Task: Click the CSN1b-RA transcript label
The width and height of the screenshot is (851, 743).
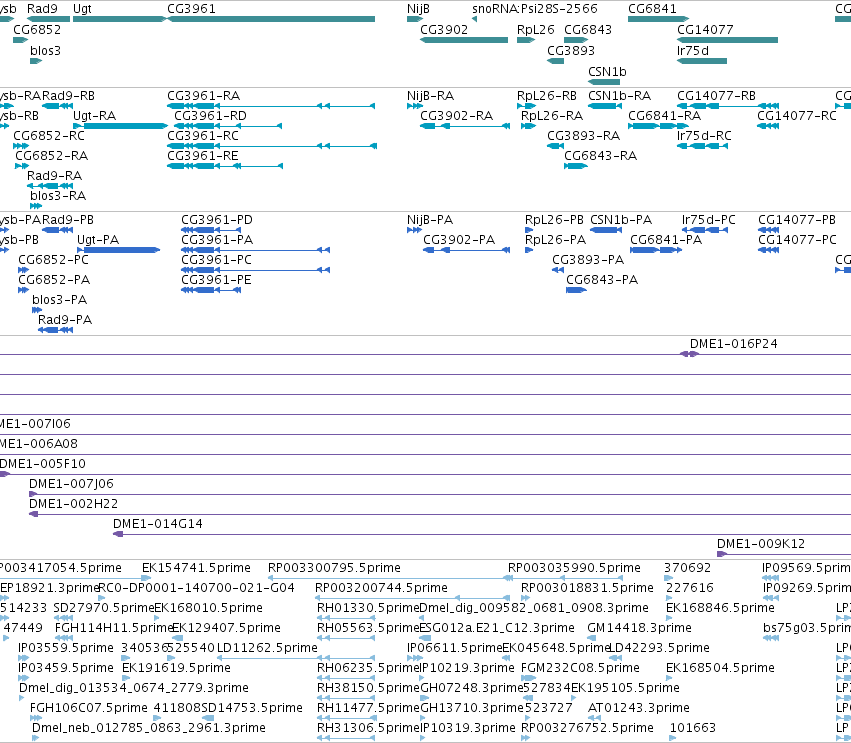Action: tap(620, 96)
